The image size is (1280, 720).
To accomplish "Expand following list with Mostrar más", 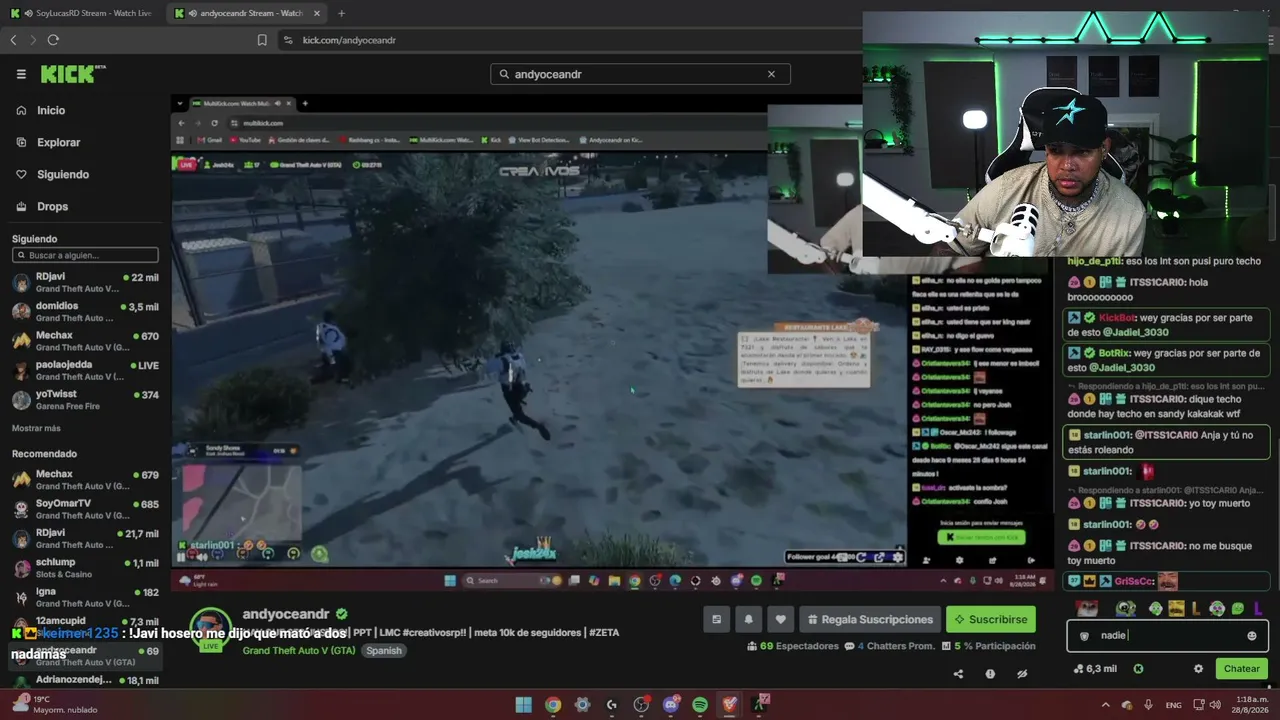I will pyautogui.click(x=36, y=428).
